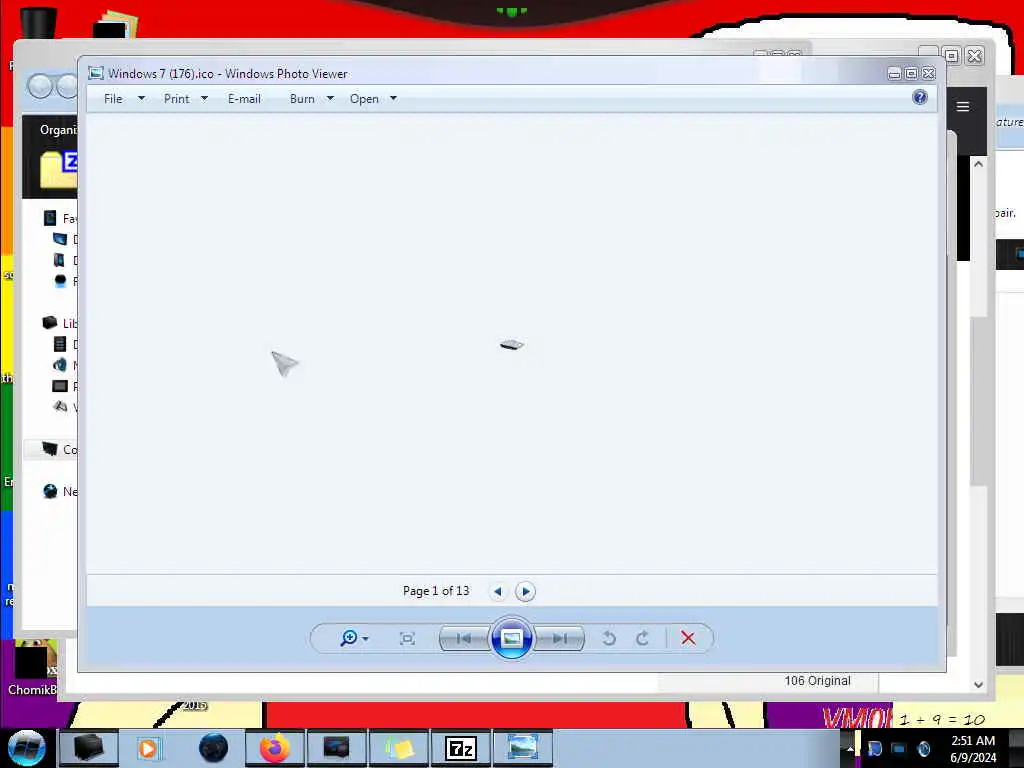
Task: Open the Open menu
Action: tap(364, 99)
